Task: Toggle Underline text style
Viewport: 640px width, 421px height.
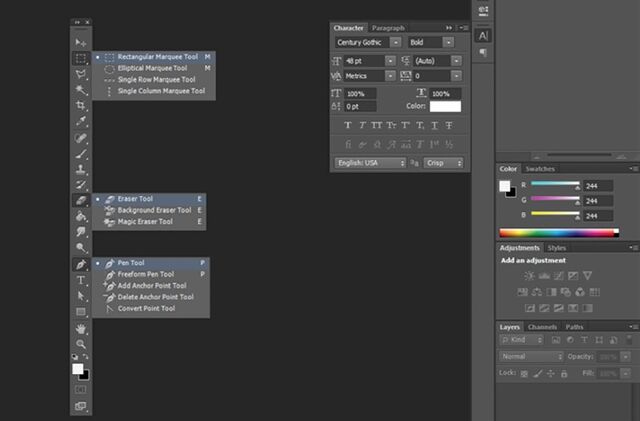Action: (x=435, y=125)
